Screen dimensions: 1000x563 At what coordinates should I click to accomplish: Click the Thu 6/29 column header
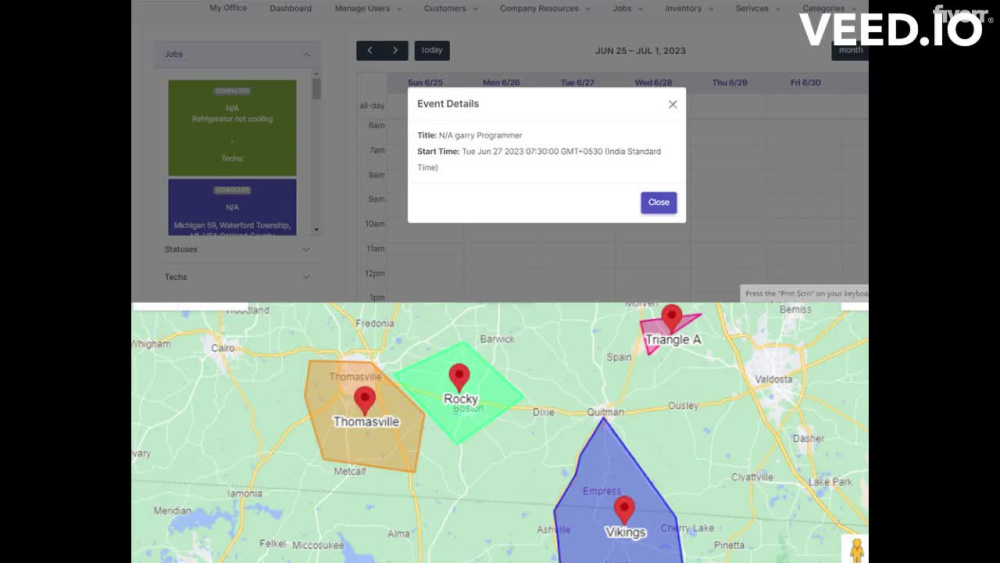click(x=730, y=83)
